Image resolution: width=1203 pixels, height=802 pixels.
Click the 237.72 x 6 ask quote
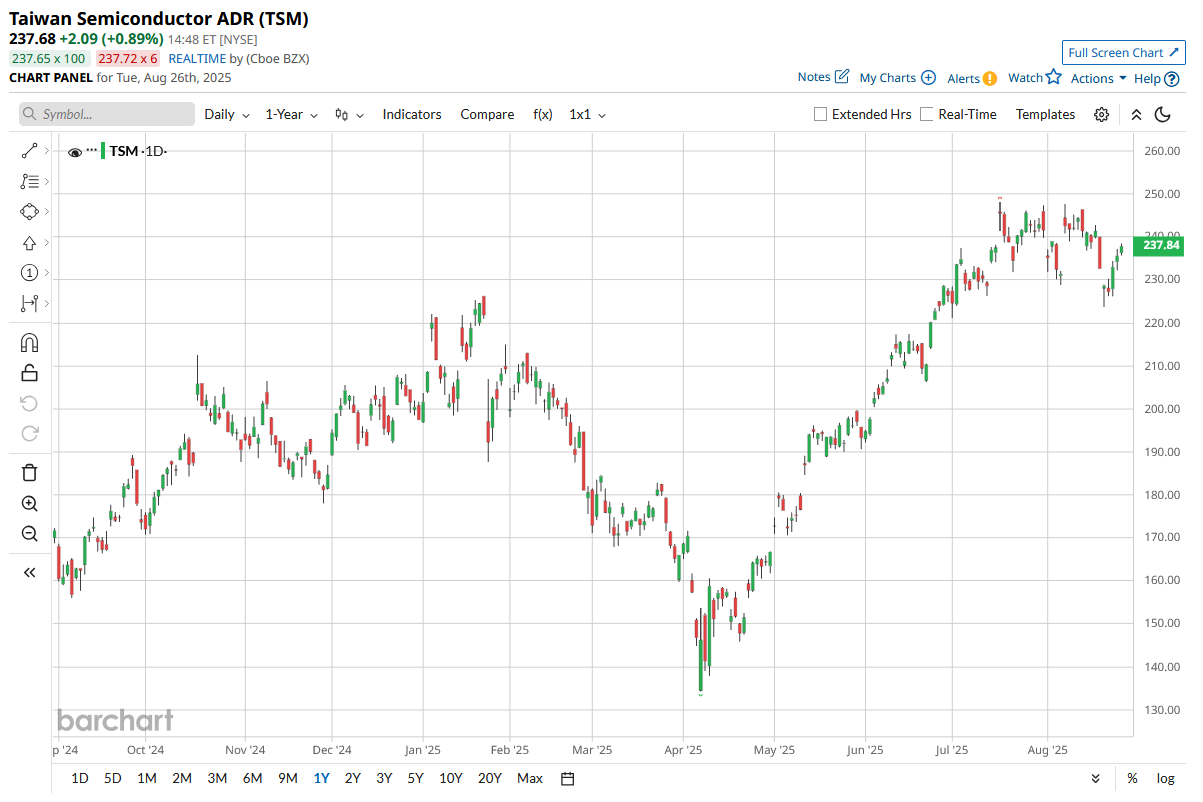pos(128,58)
